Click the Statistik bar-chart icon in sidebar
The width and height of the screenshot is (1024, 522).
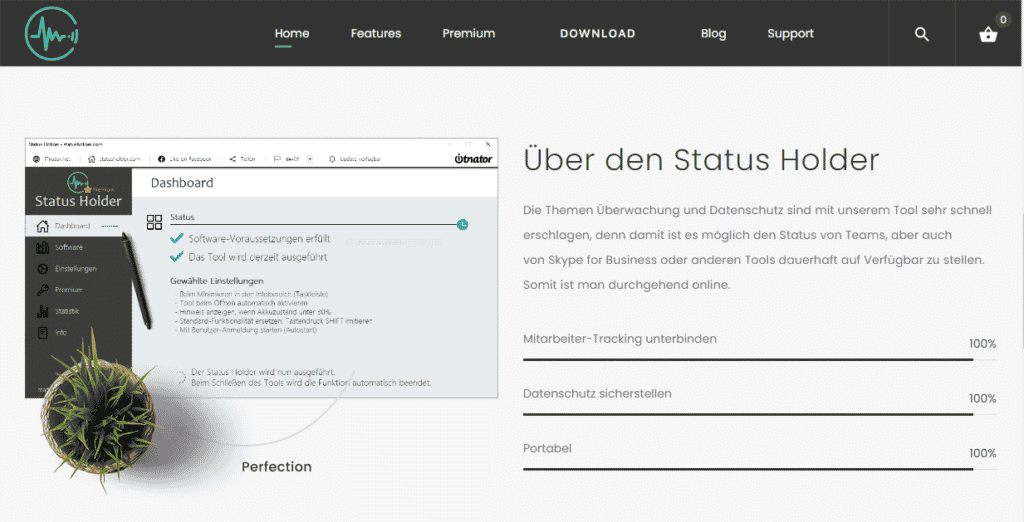pos(42,311)
